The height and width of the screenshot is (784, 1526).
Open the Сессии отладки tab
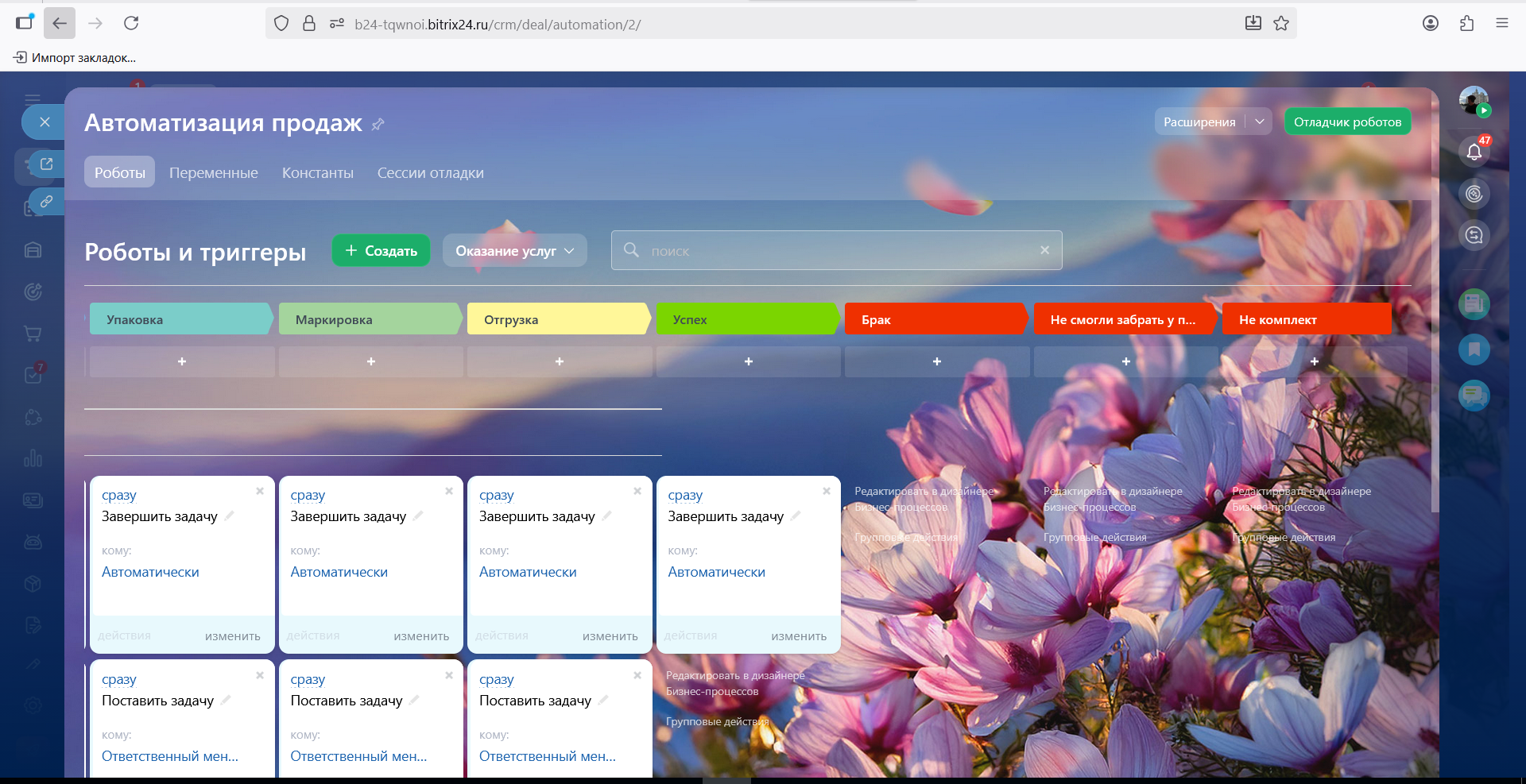point(431,172)
